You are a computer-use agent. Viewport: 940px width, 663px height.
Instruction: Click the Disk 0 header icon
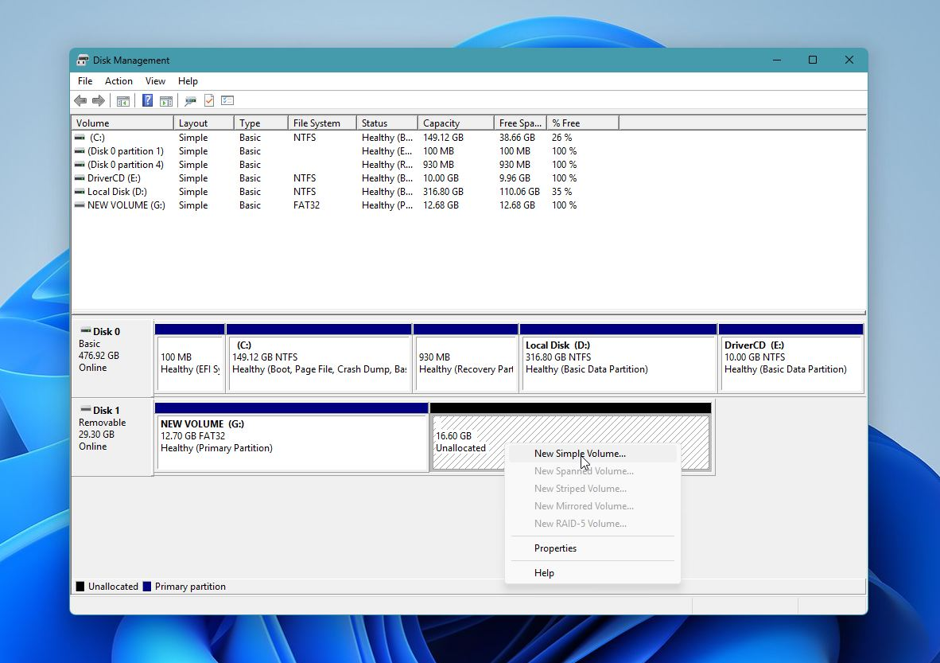86,331
